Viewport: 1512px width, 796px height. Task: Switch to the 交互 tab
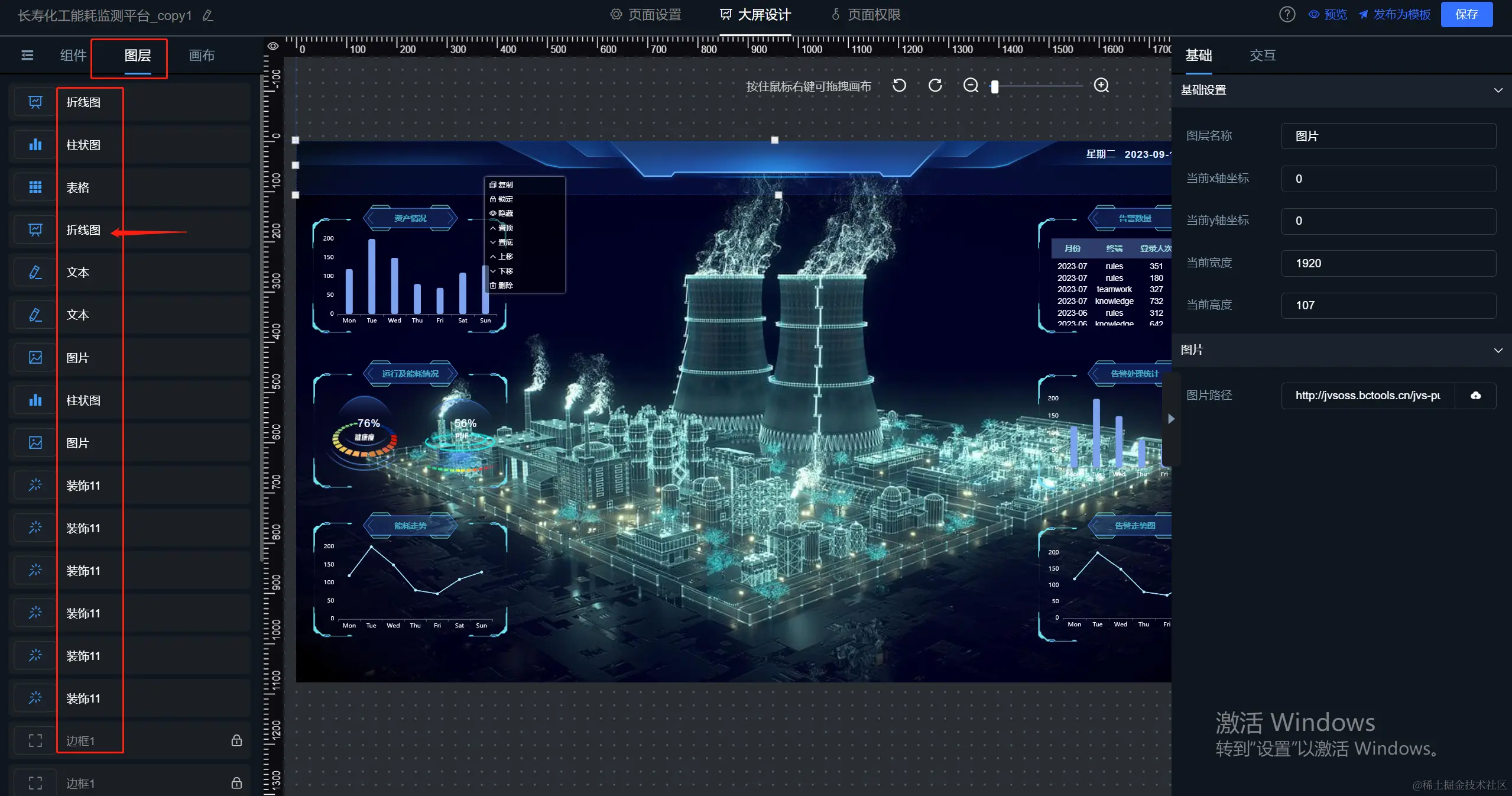click(x=1263, y=56)
